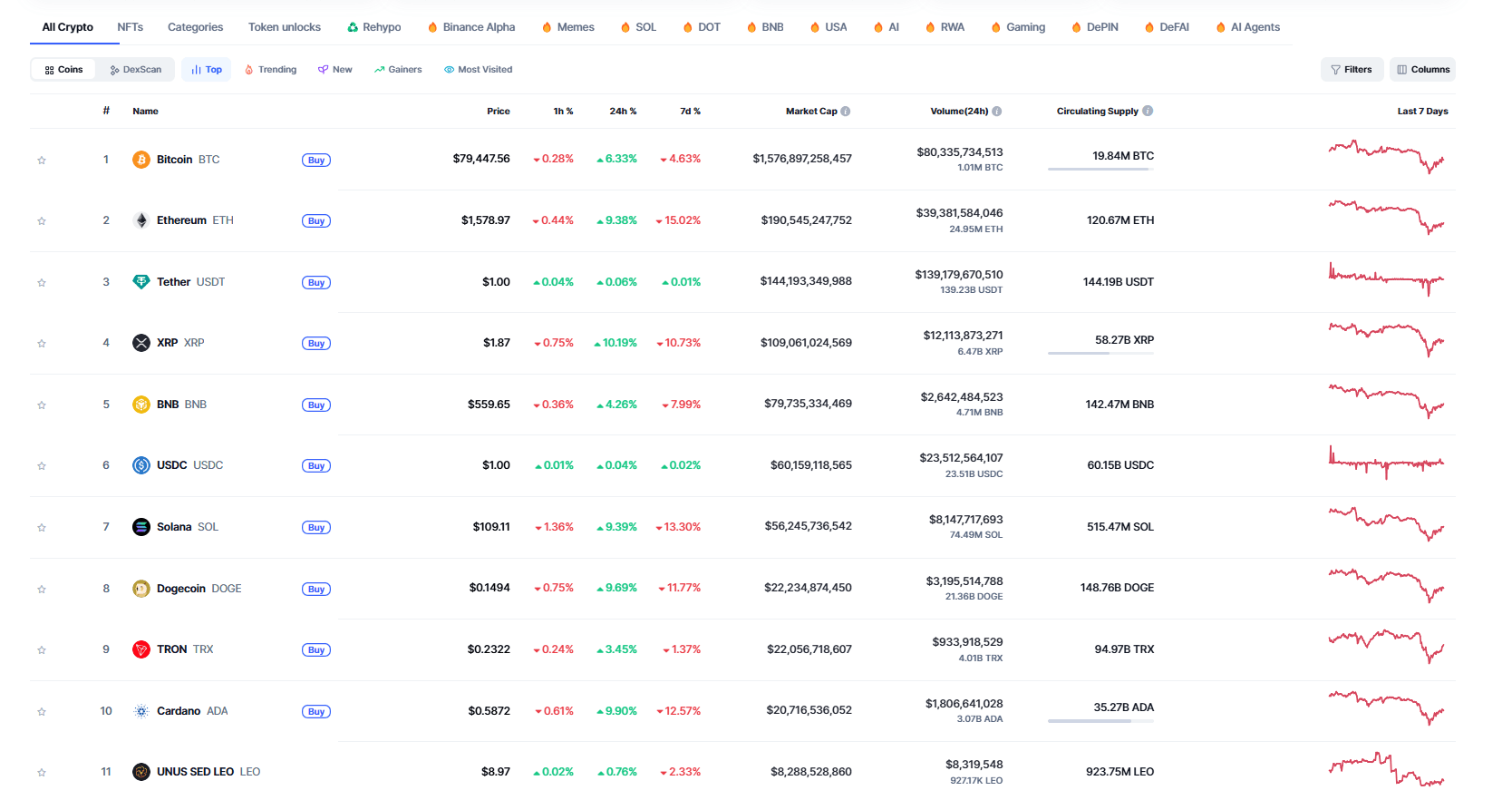Viewport: 1512px width, 800px height.
Task: Sort table by 24h % column
Action: [623, 112]
